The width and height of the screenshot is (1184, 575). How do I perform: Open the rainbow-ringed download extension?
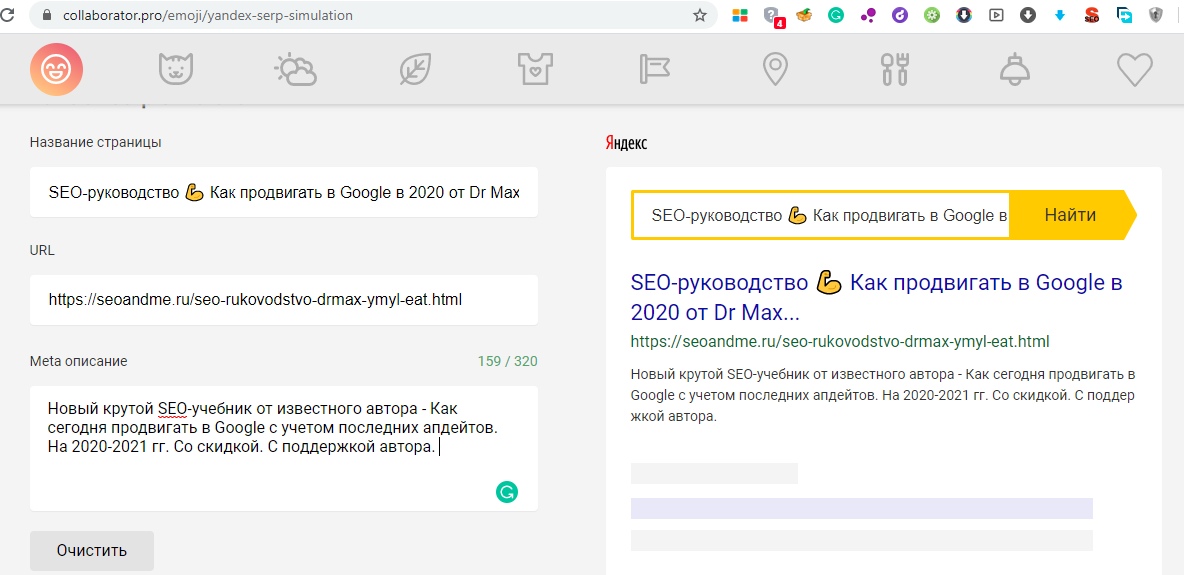coord(964,15)
